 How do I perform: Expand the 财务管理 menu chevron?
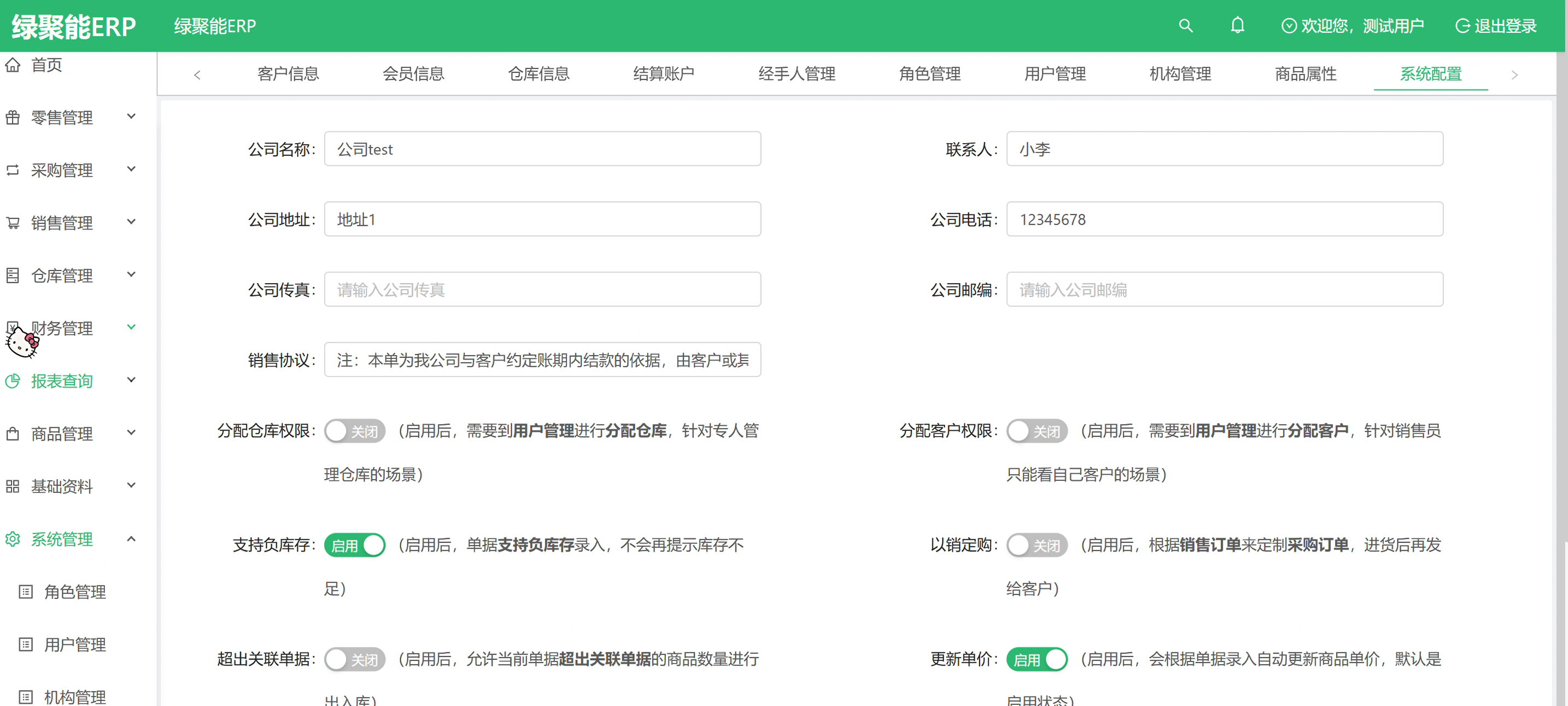pos(131,327)
